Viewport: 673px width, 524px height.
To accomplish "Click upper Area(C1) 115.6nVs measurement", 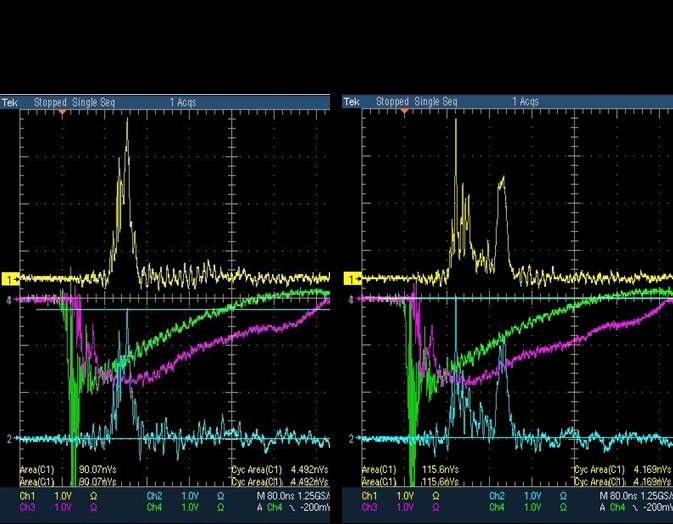I will pyautogui.click(x=410, y=469).
